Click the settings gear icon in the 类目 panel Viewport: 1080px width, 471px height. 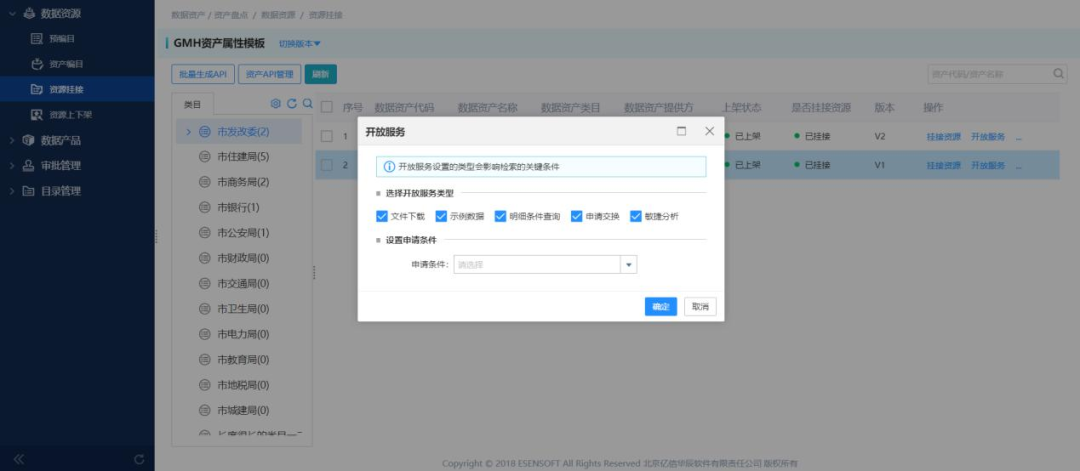point(276,104)
